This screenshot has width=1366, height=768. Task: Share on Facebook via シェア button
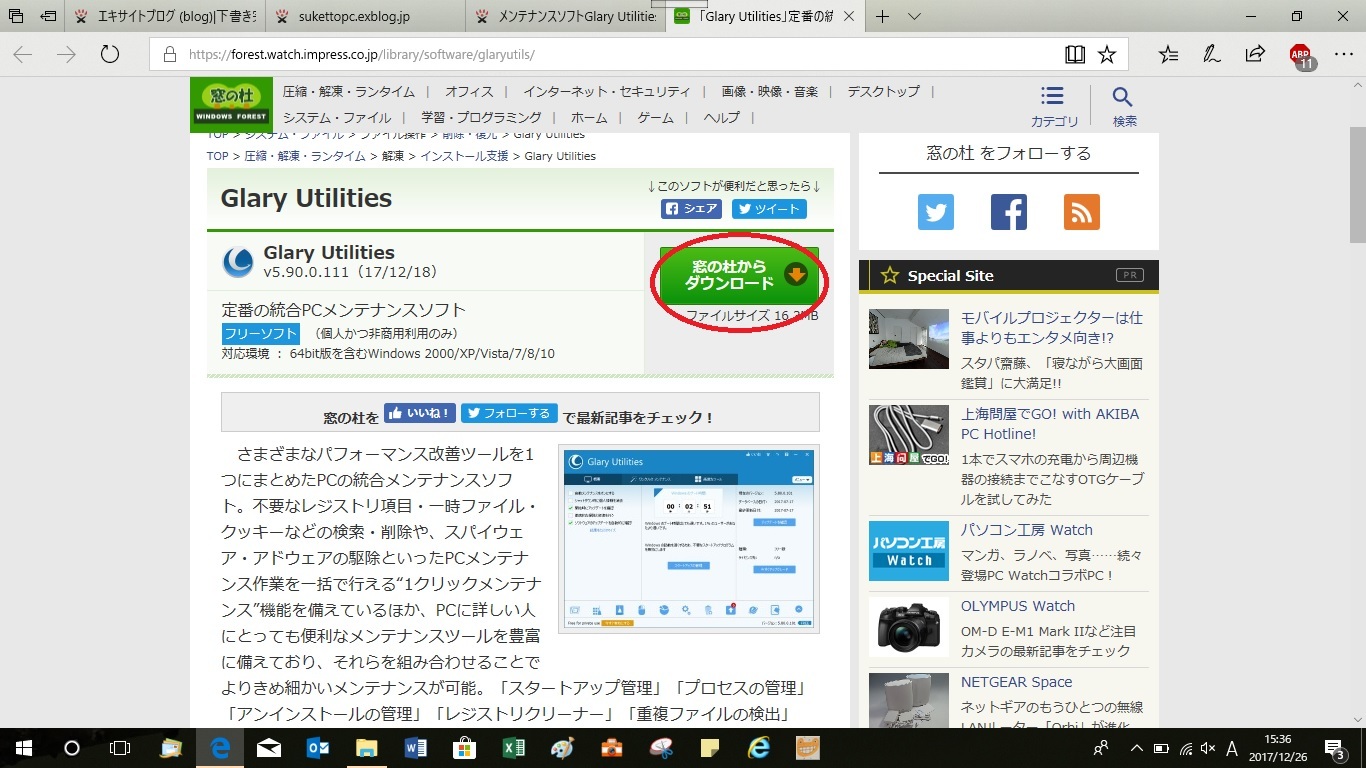(691, 209)
